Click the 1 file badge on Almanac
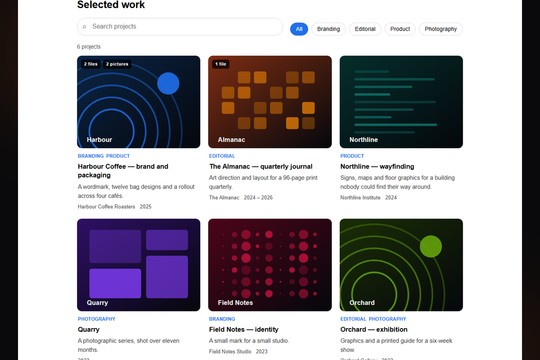540x360 pixels. (220, 64)
